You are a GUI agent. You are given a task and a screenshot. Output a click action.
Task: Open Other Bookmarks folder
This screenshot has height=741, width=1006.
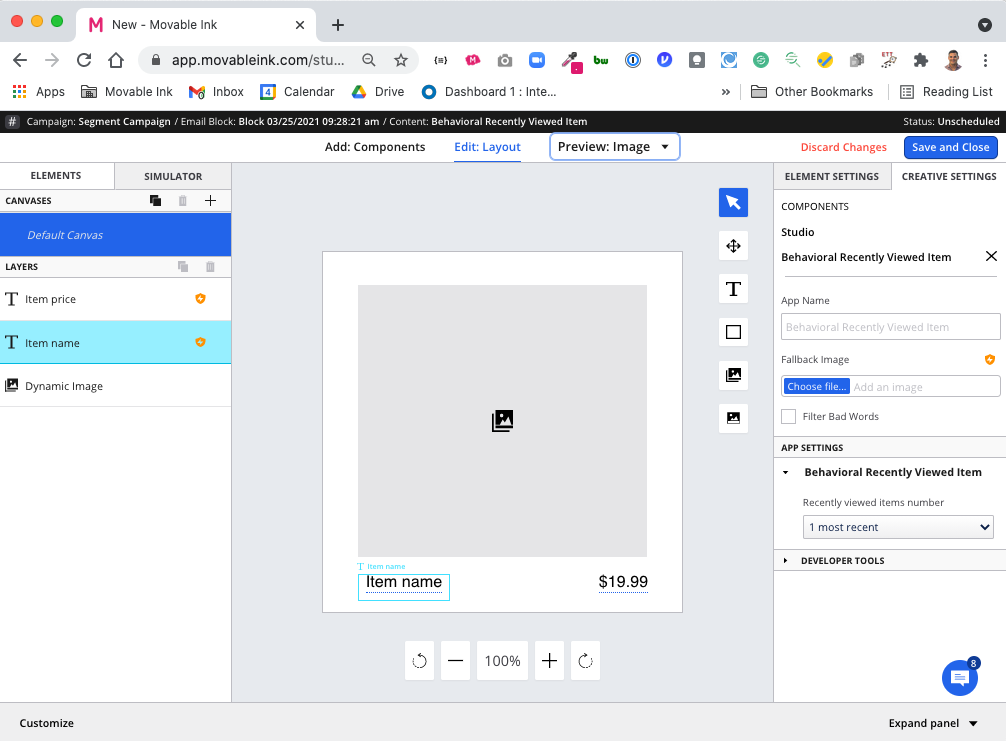(812, 92)
